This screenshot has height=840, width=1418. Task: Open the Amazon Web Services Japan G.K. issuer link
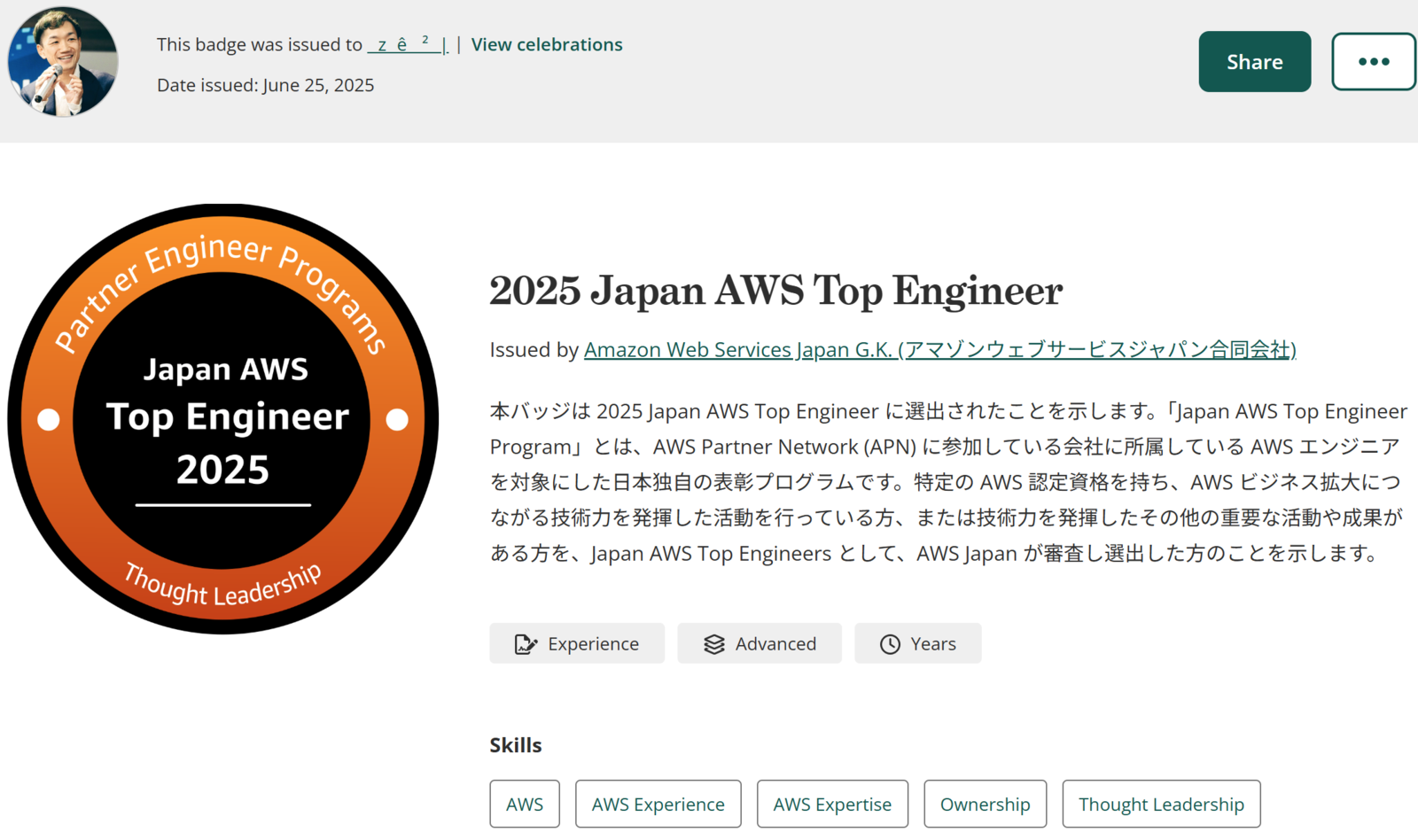(x=939, y=350)
